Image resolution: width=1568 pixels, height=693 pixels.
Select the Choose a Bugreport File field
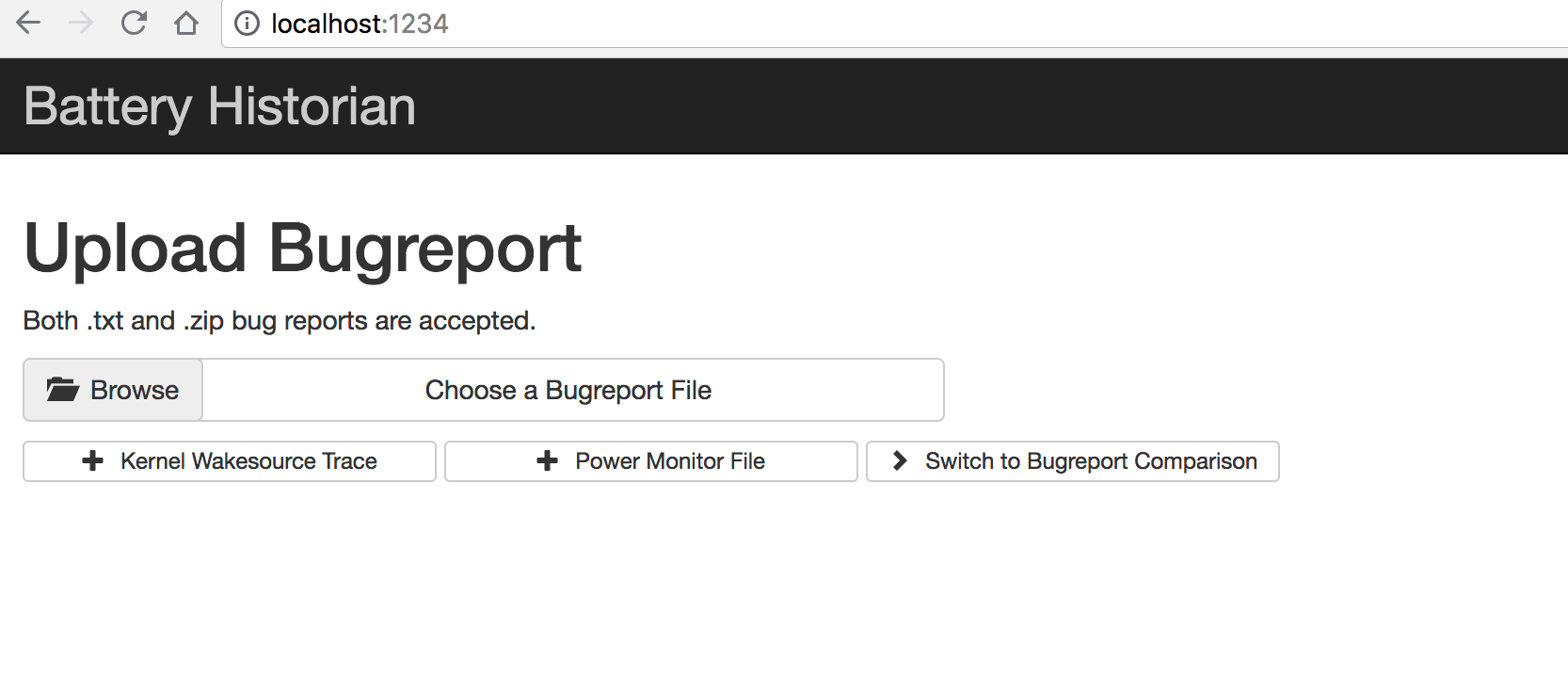point(573,390)
